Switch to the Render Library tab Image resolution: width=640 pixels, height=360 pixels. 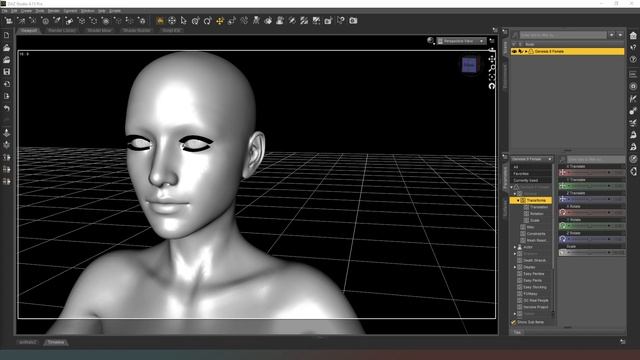coord(62,31)
